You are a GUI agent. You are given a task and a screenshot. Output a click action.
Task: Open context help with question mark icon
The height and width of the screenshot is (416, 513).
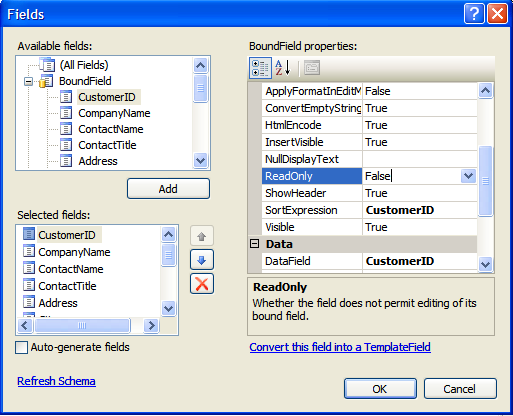(474, 14)
